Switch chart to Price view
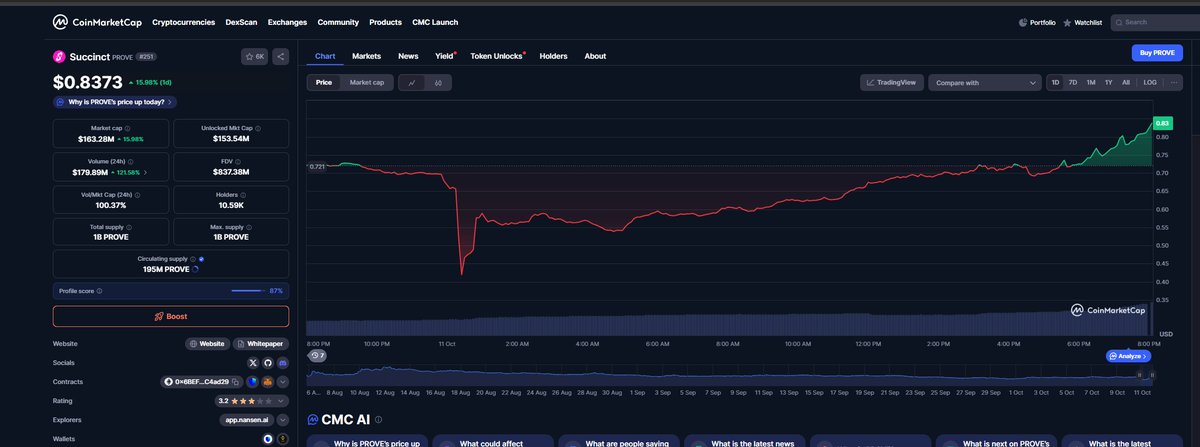The width and height of the screenshot is (1200, 447). coord(324,83)
